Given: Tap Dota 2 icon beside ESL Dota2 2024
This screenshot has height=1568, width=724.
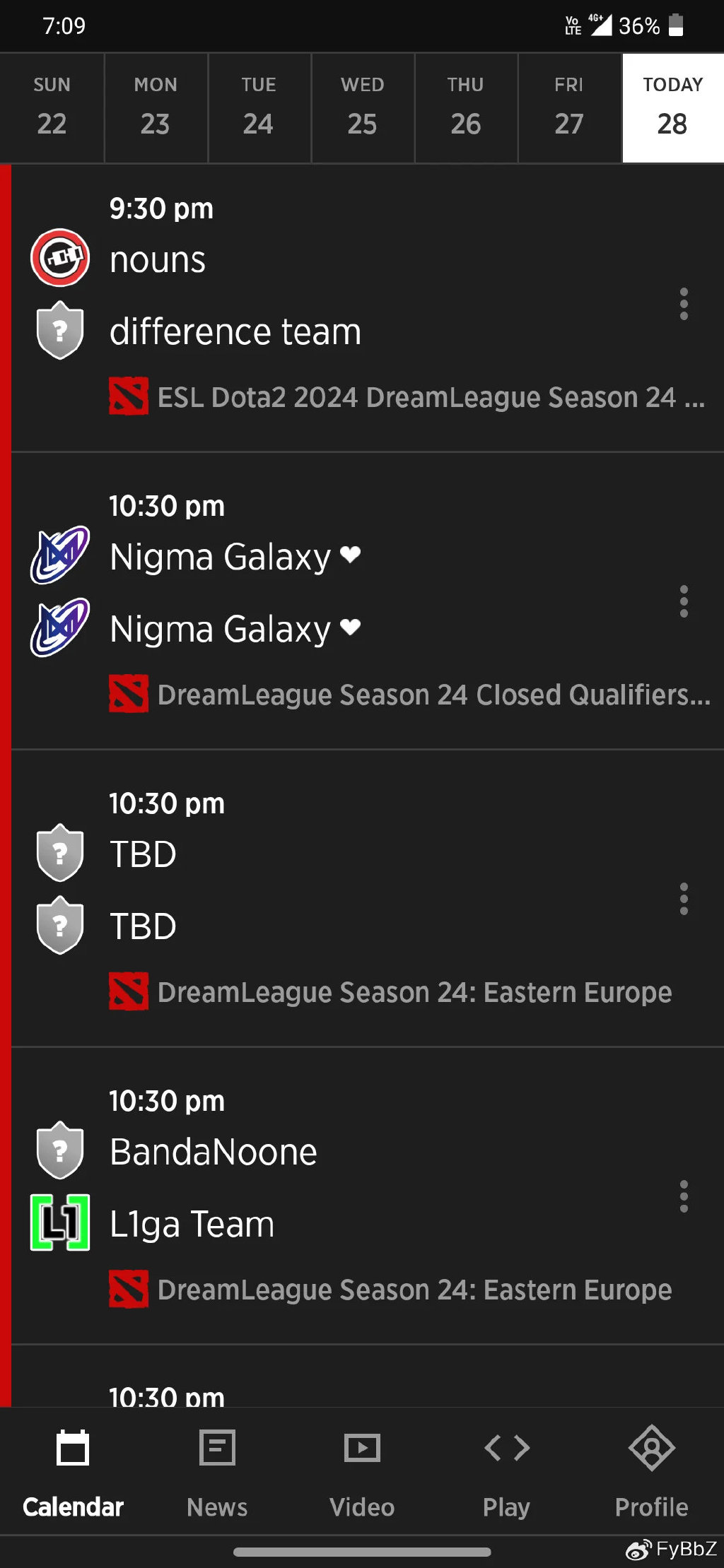Looking at the screenshot, I should [x=129, y=396].
